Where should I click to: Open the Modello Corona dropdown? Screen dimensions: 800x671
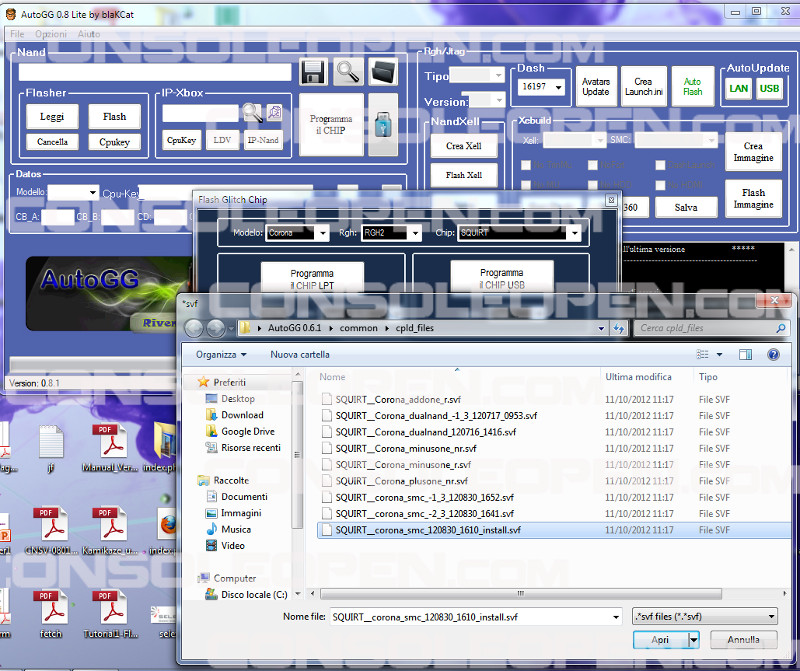(x=321, y=233)
